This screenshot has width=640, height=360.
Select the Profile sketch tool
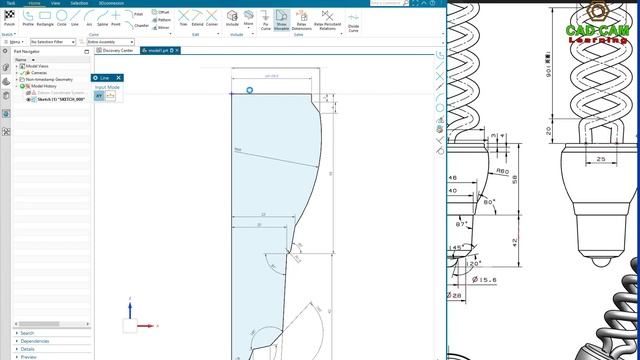tap(28, 19)
